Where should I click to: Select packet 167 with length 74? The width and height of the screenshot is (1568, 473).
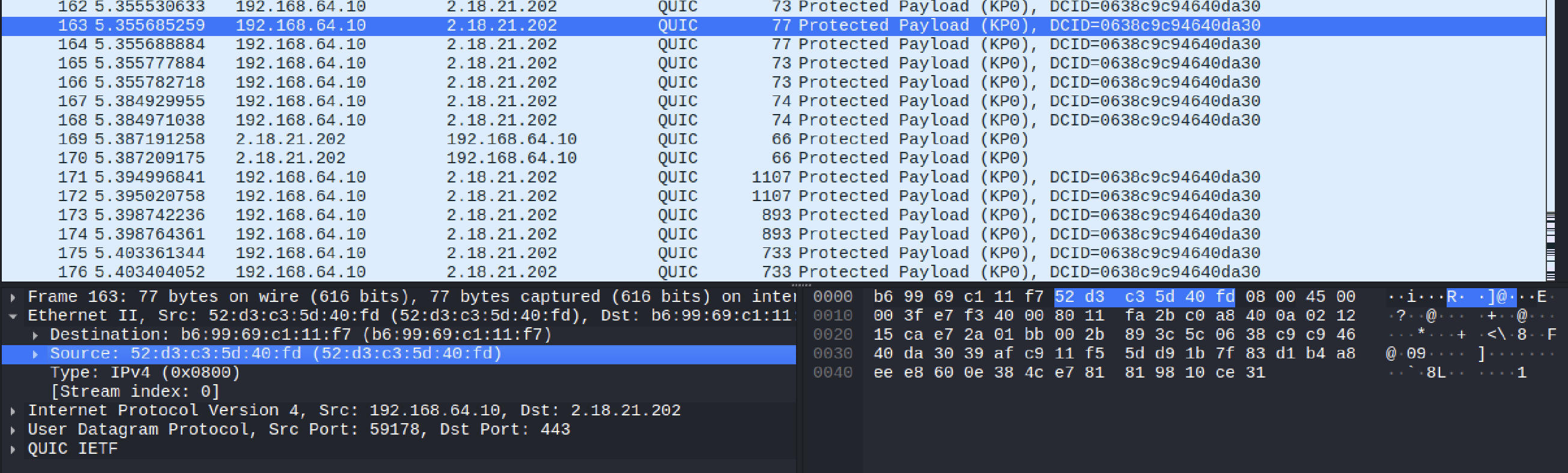pyautogui.click(x=773, y=101)
